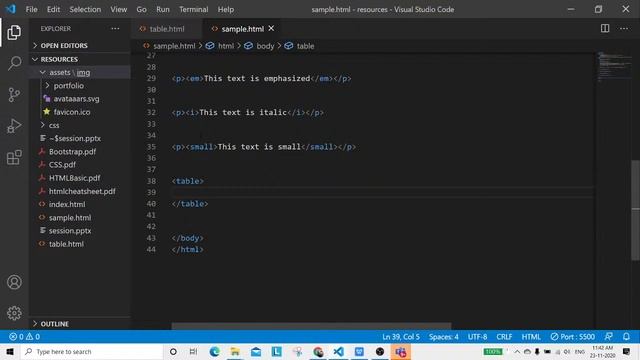Click the Ln 39, Col 5 status
The width and height of the screenshot is (640, 360).
tap(401, 337)
